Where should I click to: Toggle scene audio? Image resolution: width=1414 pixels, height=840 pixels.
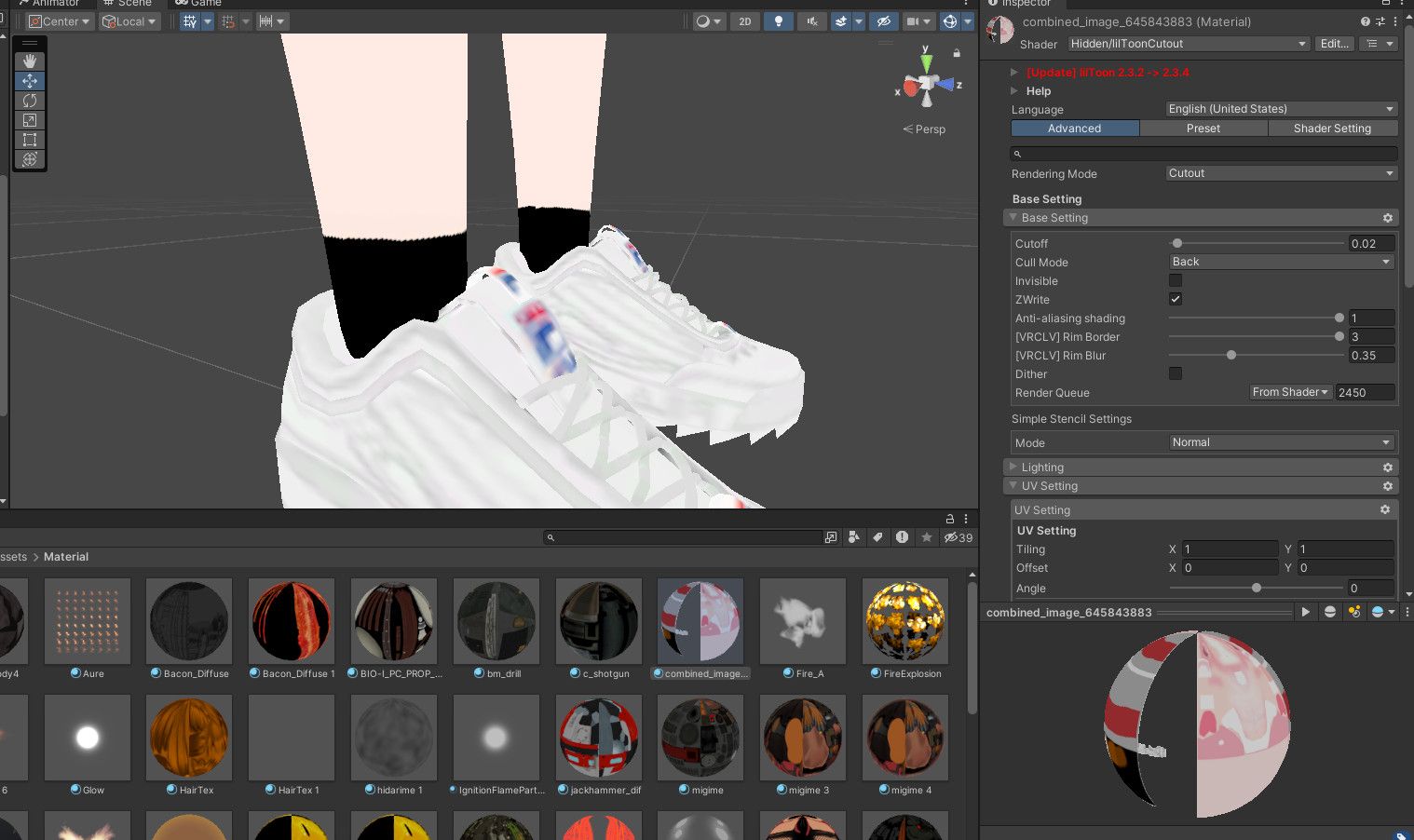click(x=812, y=21)
